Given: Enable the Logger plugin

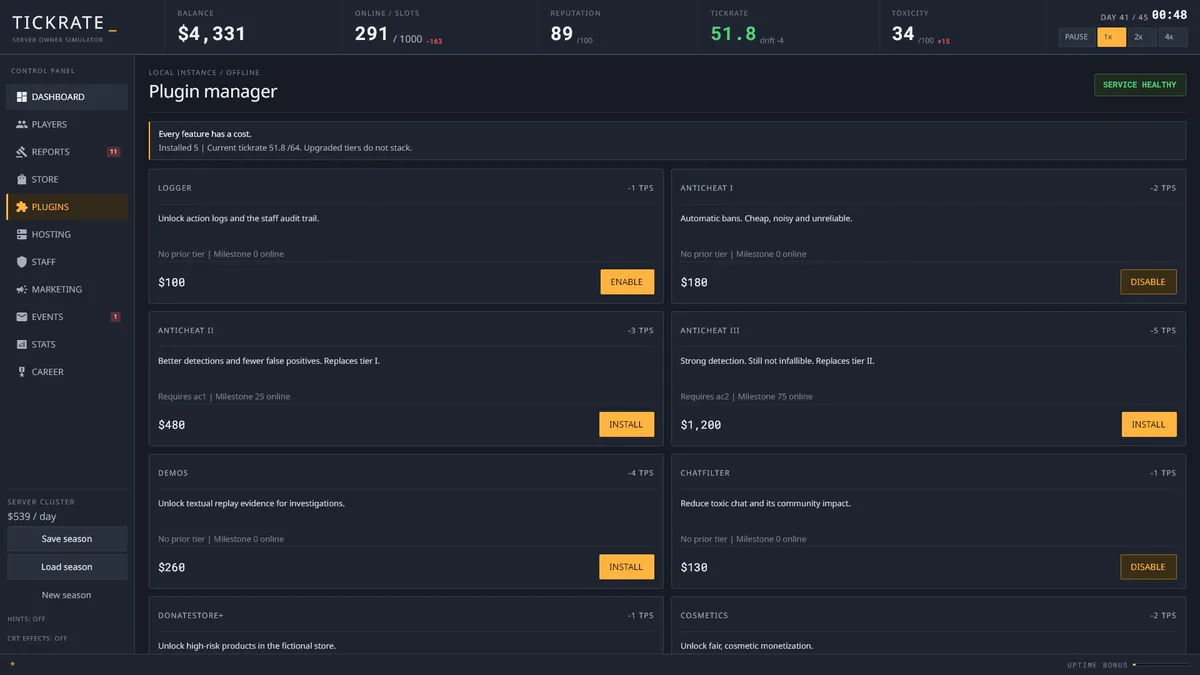Looking at the screenshot, I should coord(627,282).
